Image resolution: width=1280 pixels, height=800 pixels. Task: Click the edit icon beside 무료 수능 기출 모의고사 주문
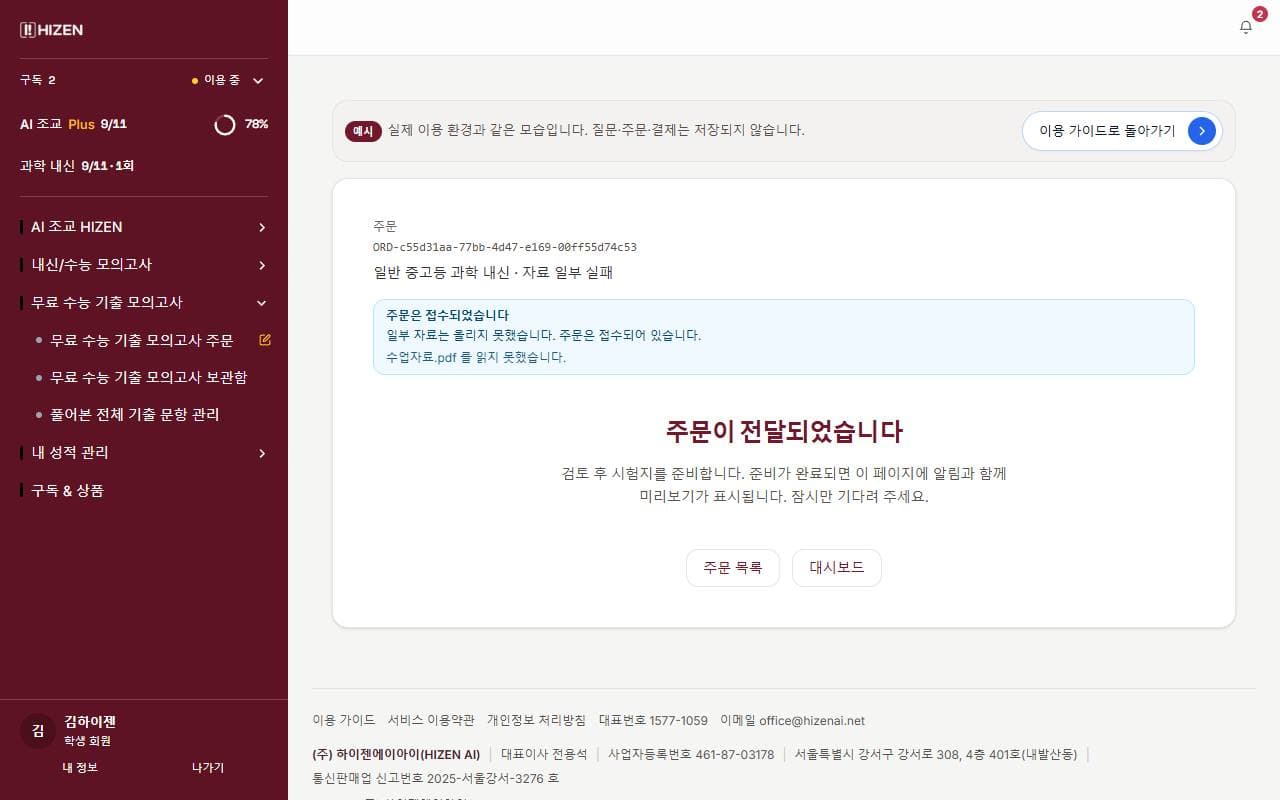[265, 340]
